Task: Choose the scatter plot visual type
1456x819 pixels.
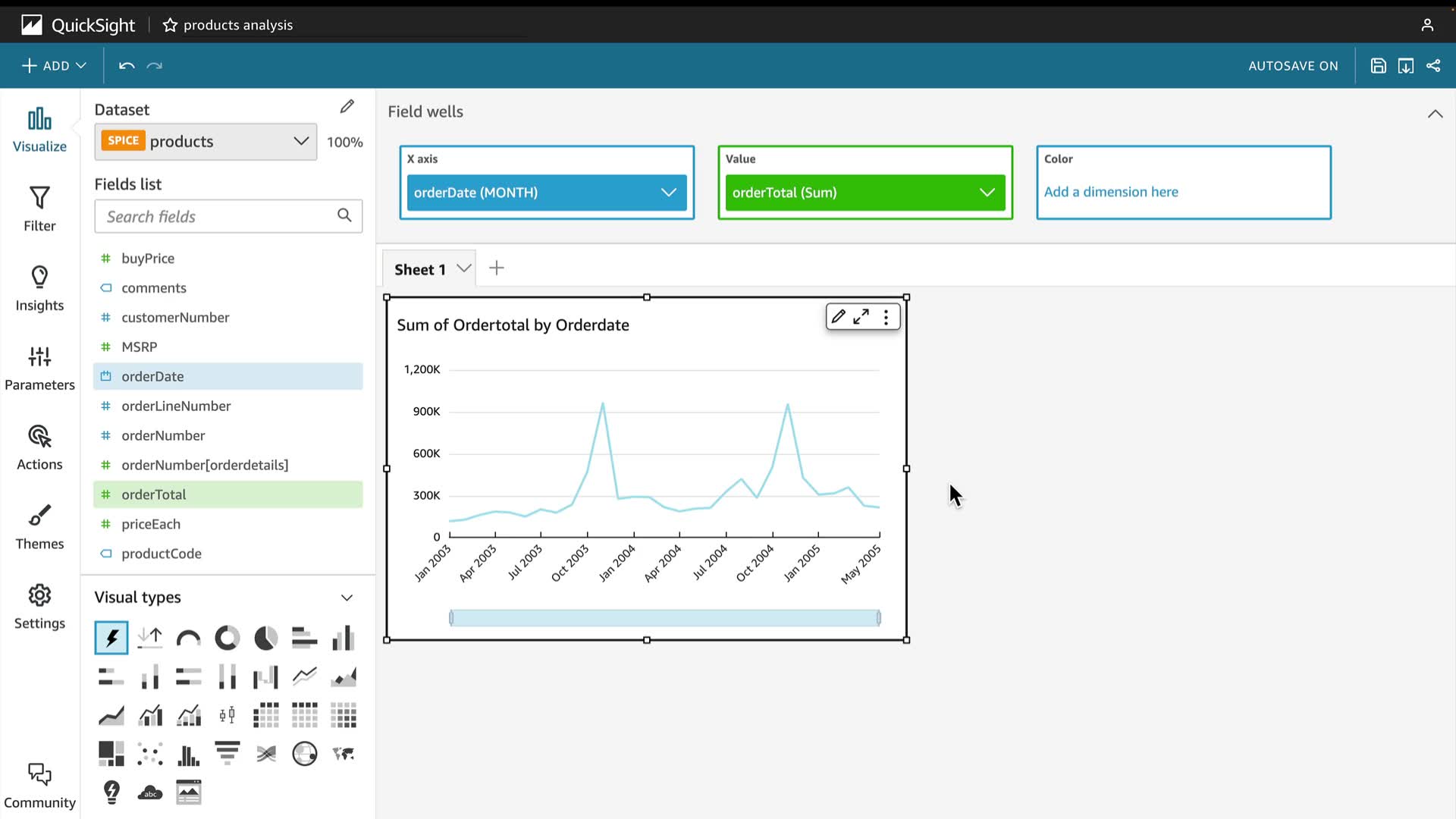Action: tap(150, 754)
